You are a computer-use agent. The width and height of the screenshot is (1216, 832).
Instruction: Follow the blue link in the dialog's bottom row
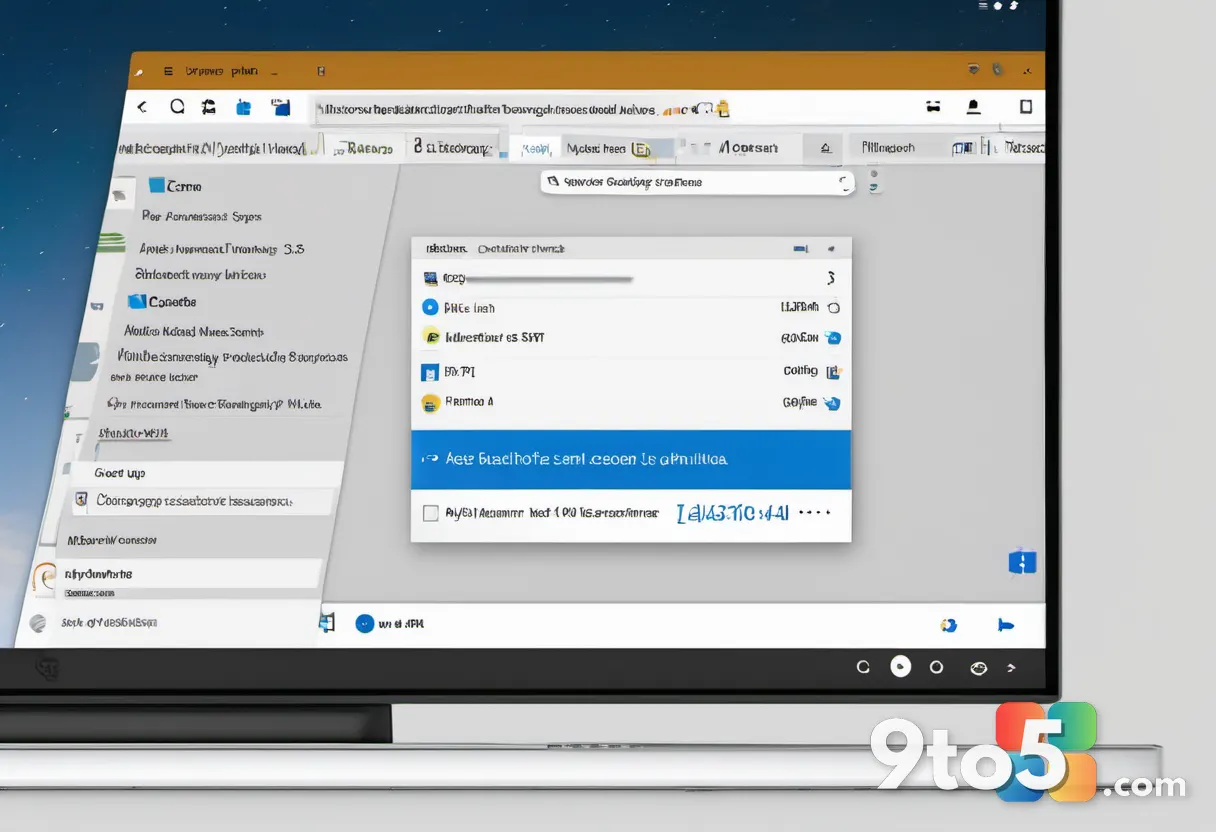pyautogui.click(x=733, y=513)
